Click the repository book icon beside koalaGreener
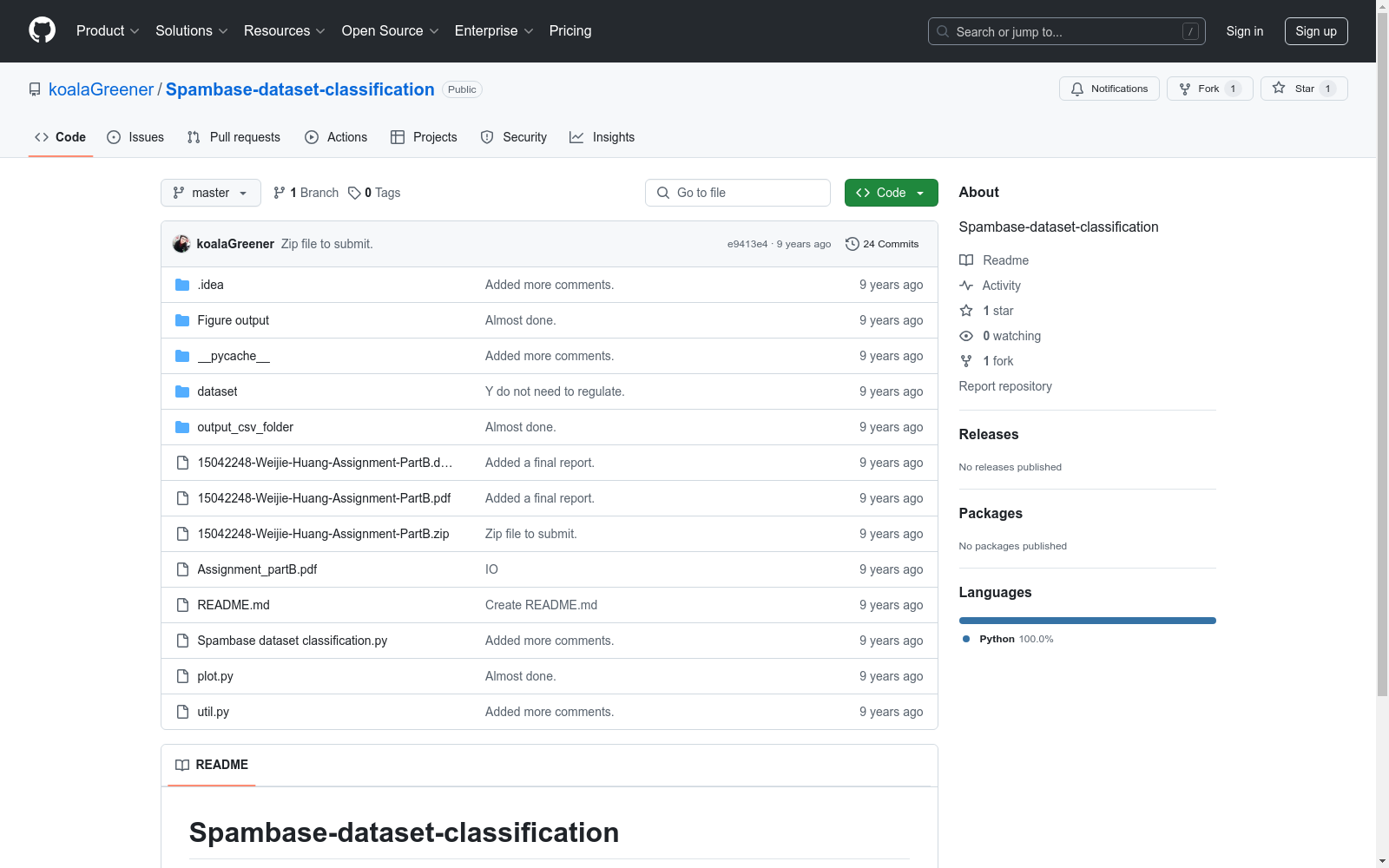Screen dimensions: 1389x868 tap(35, 89)
